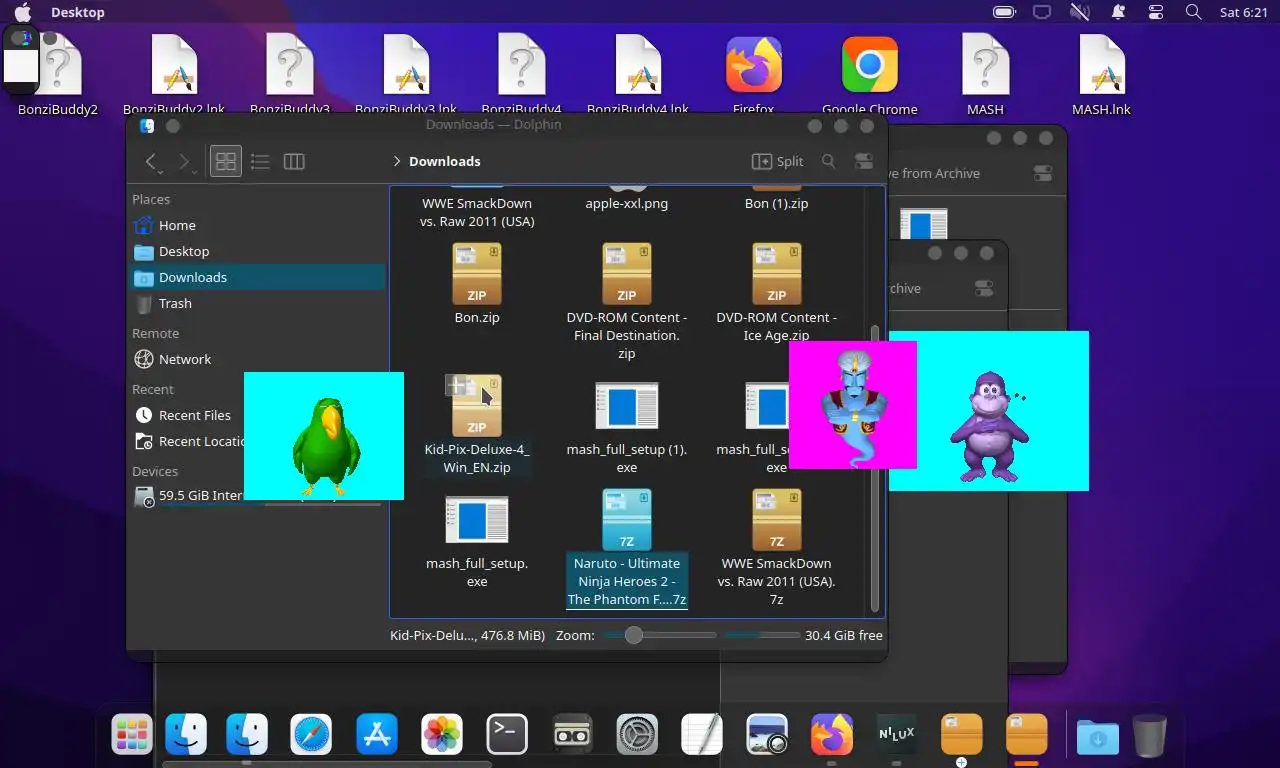Open the text editor notepad in dock
Screen dimensions: 1280x768
click(702, 735)
